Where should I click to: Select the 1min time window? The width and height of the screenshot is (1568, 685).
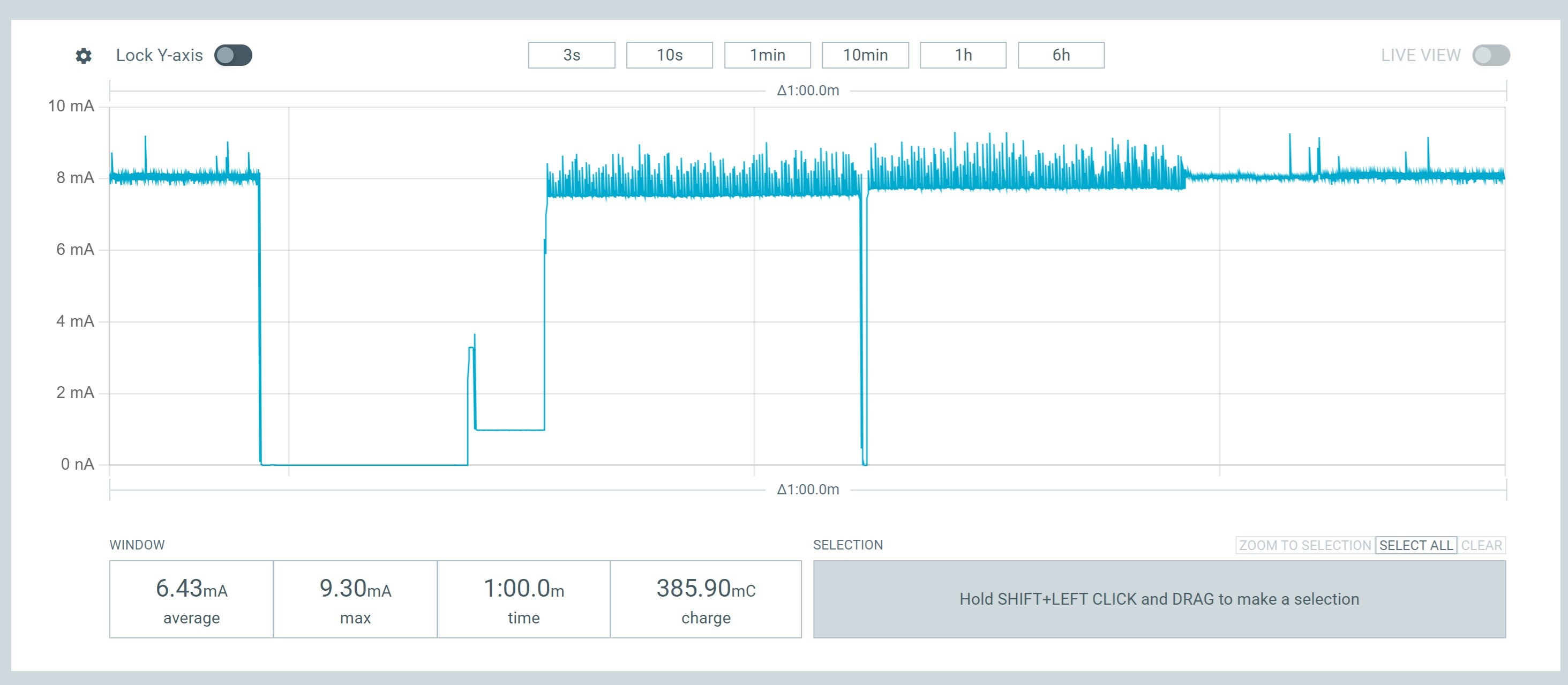pos(767,55)
